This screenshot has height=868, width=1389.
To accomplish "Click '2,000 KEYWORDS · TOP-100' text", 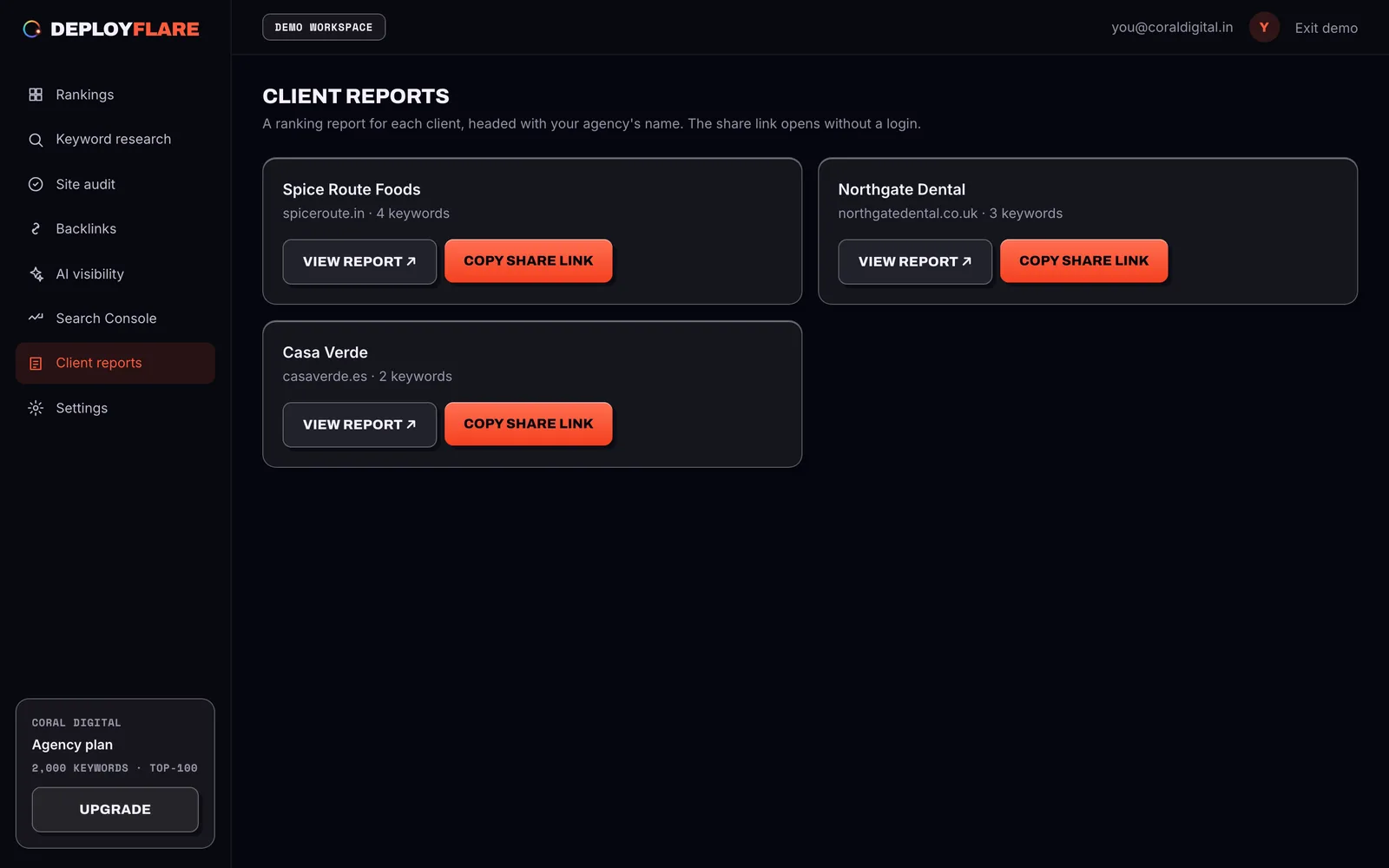I will (x=115, y=768).
